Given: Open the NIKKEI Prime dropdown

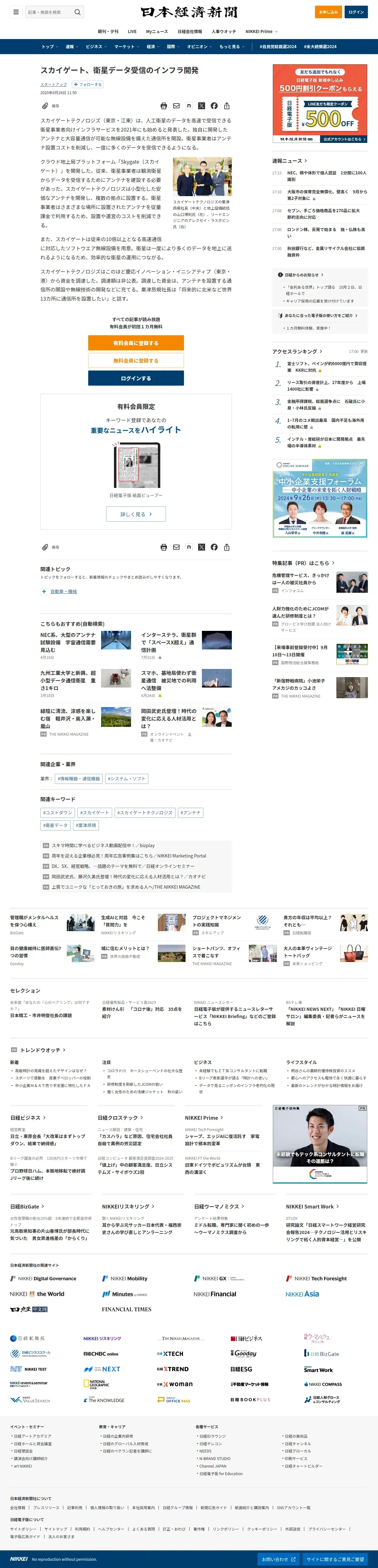Looking at the screenshot, I should point(262,32).
